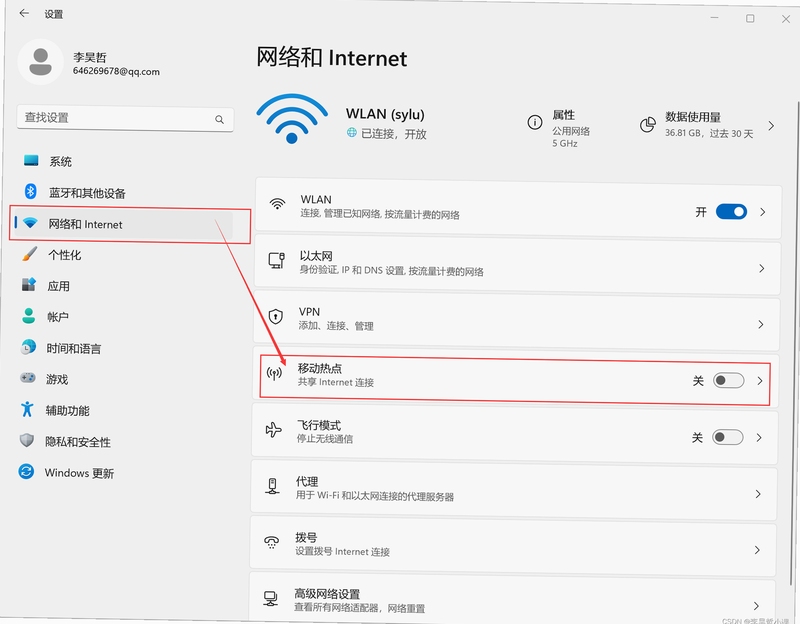
Task: Click the airplane mode plane icon
Action: pos(273,430)
